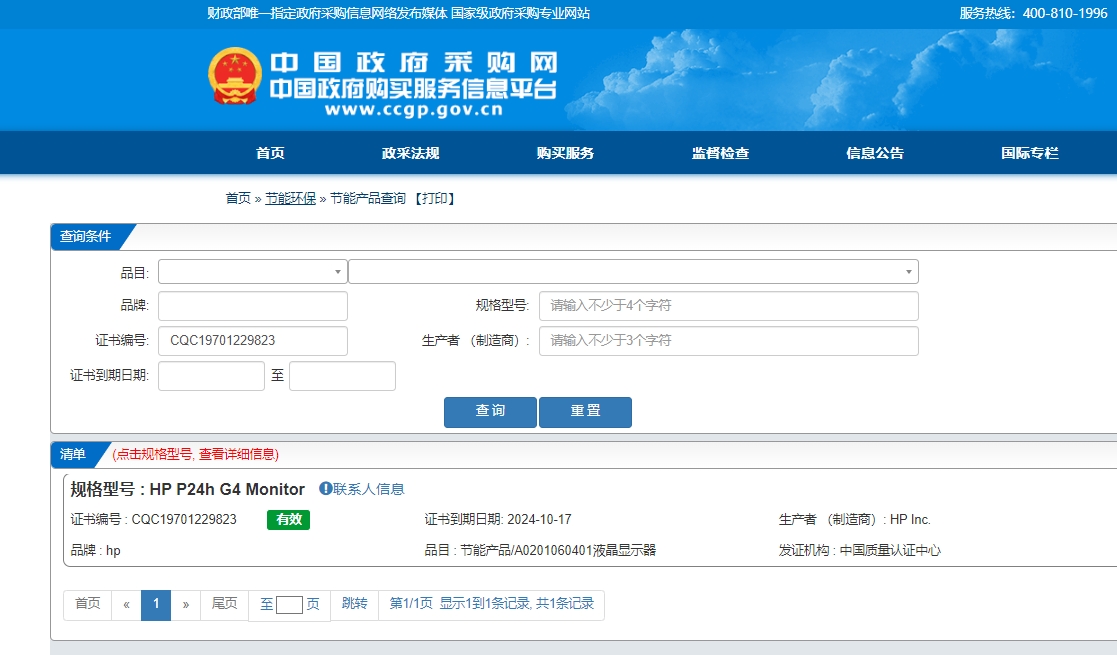
Task: Go to 首页 in navigation bar
Action: tap(270, 153)
